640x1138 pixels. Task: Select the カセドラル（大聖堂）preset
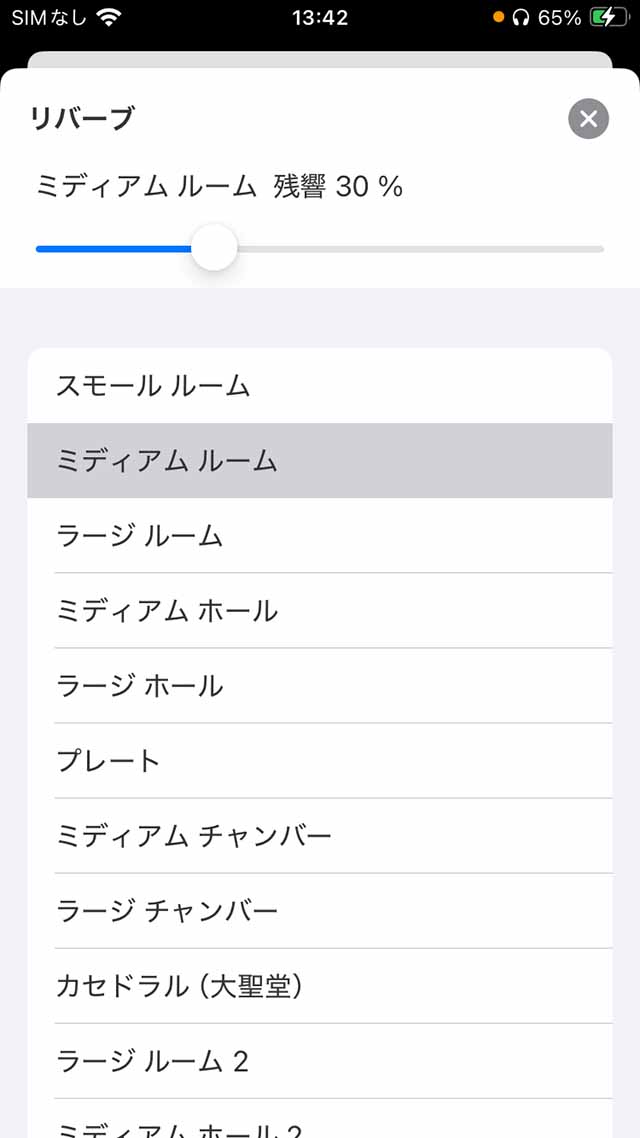tap(320, 985)
